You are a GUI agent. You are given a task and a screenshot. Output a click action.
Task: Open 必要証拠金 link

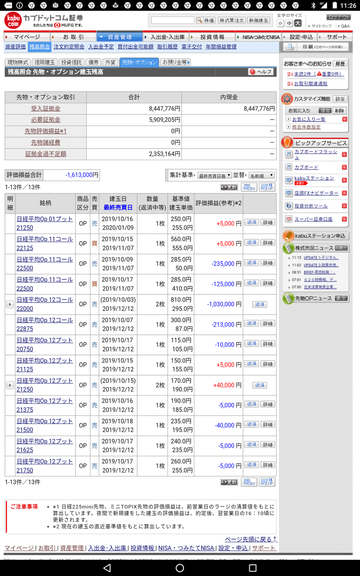(46, 120)
